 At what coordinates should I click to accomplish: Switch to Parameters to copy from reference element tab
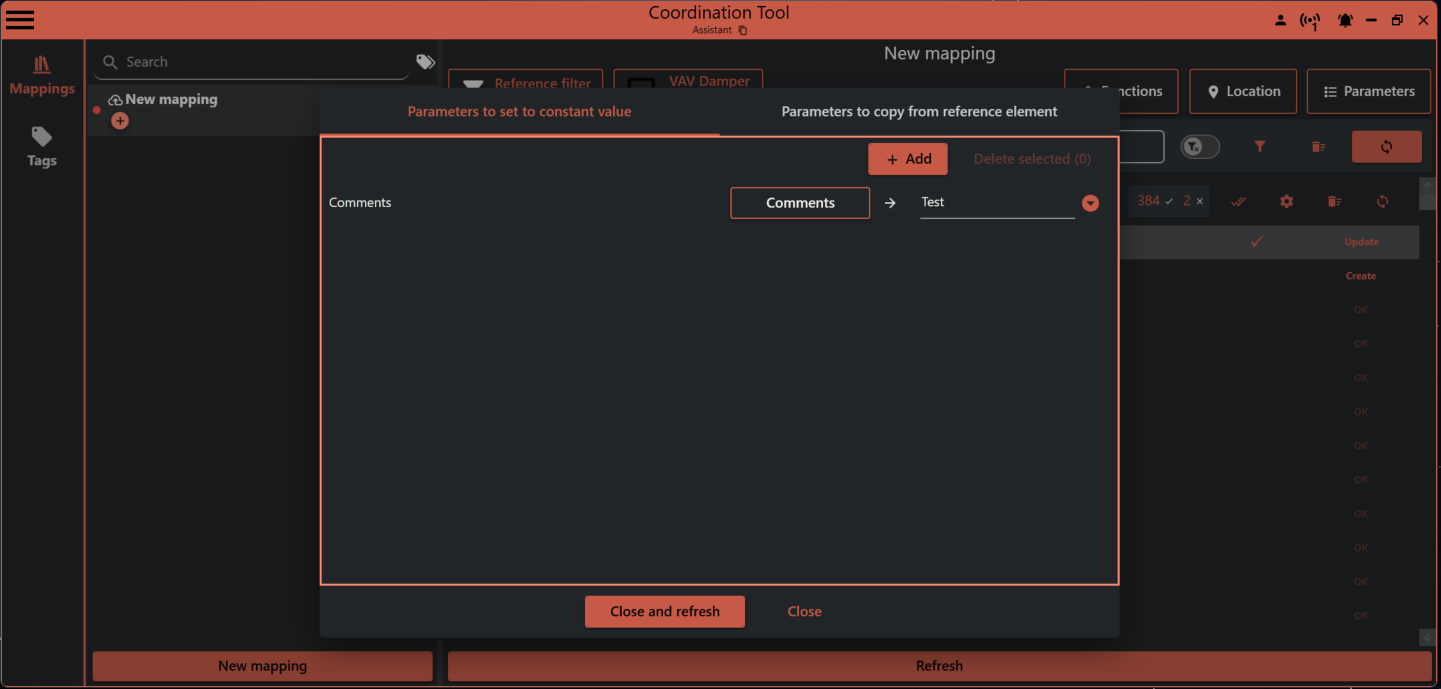pos(919,111)
